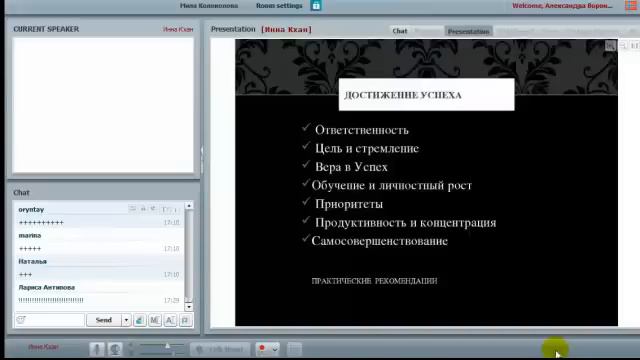640x360 pixels.
Task: Toggle the webcam button in bottom bar
Action: tap(115, 349)
